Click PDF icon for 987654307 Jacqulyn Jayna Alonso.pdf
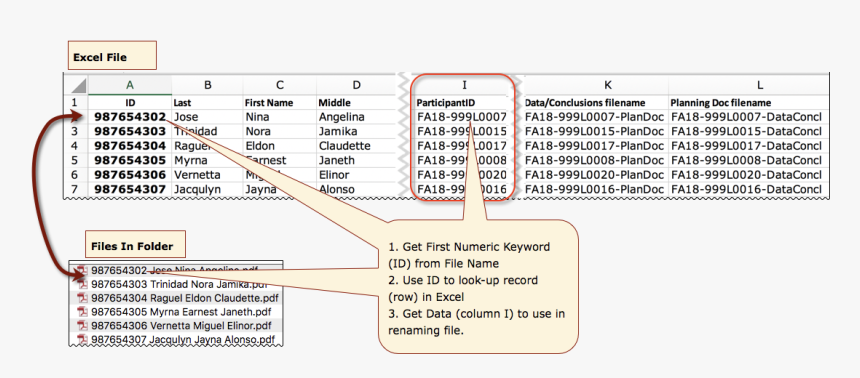The width and height of the screenshot is (860, 378). (82, 340)
